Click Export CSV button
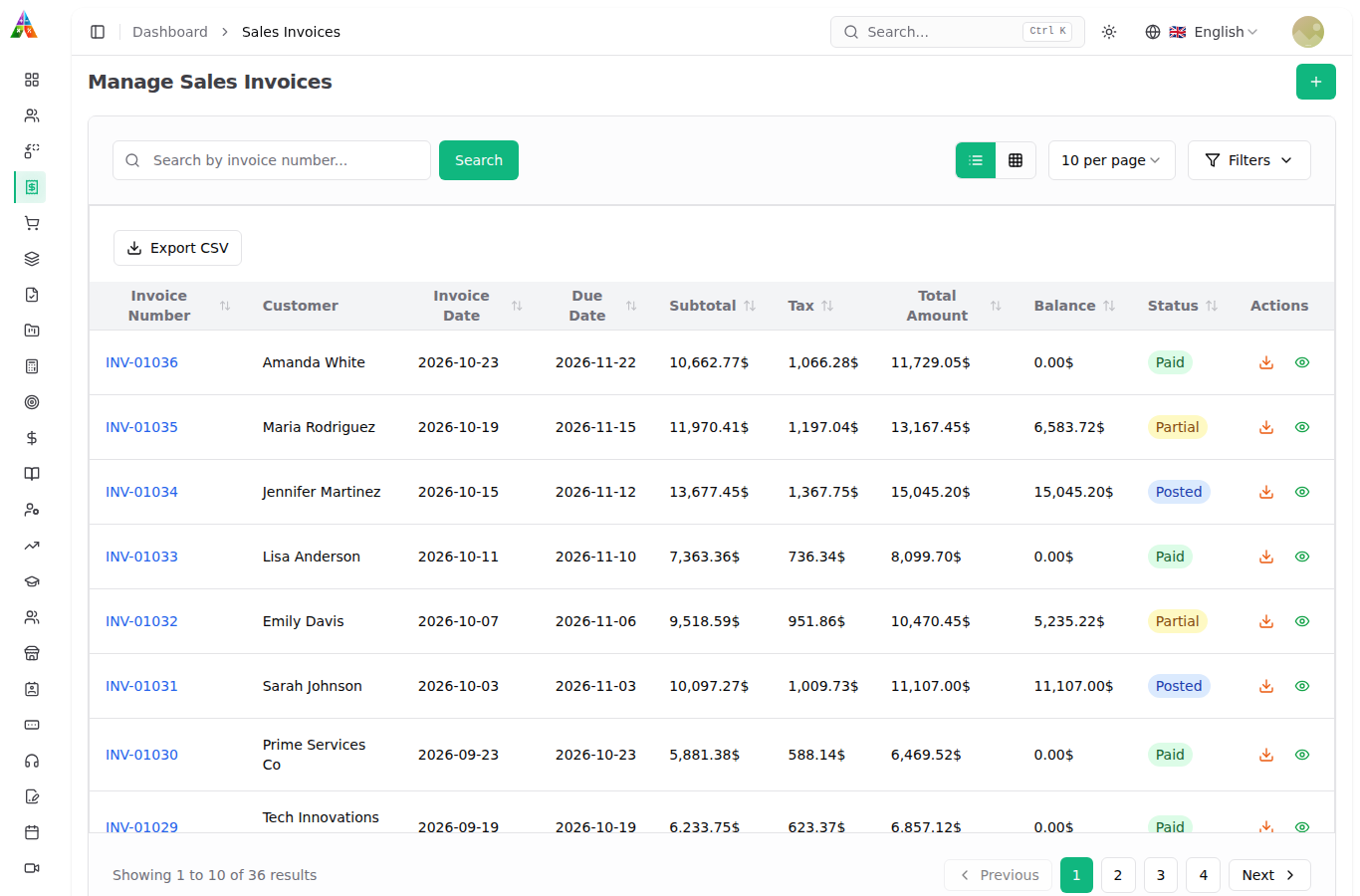This screenshot has height=896, width=1360. [177, 248]
